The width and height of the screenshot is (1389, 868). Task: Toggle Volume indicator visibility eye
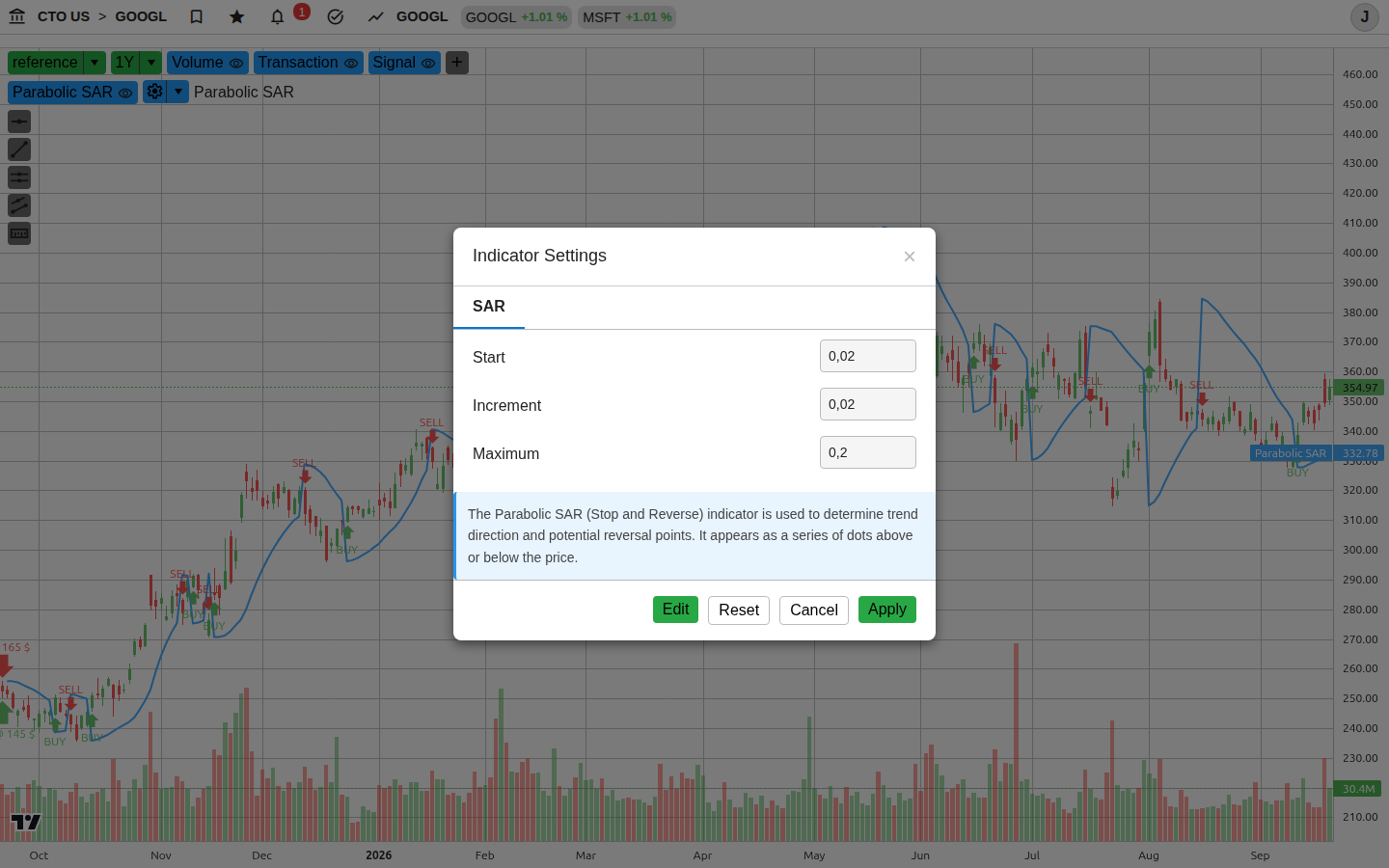[236, 63]
